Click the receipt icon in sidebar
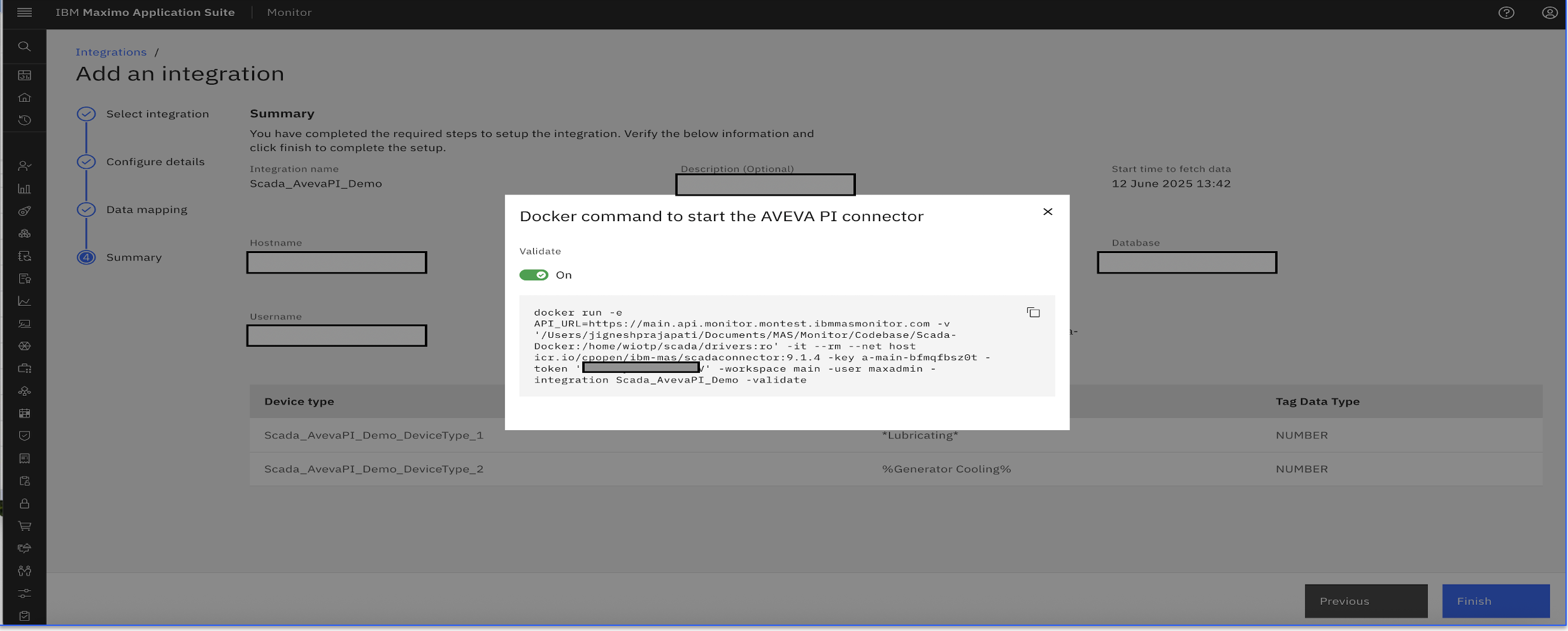The image size is (1568, 631). 24,458
